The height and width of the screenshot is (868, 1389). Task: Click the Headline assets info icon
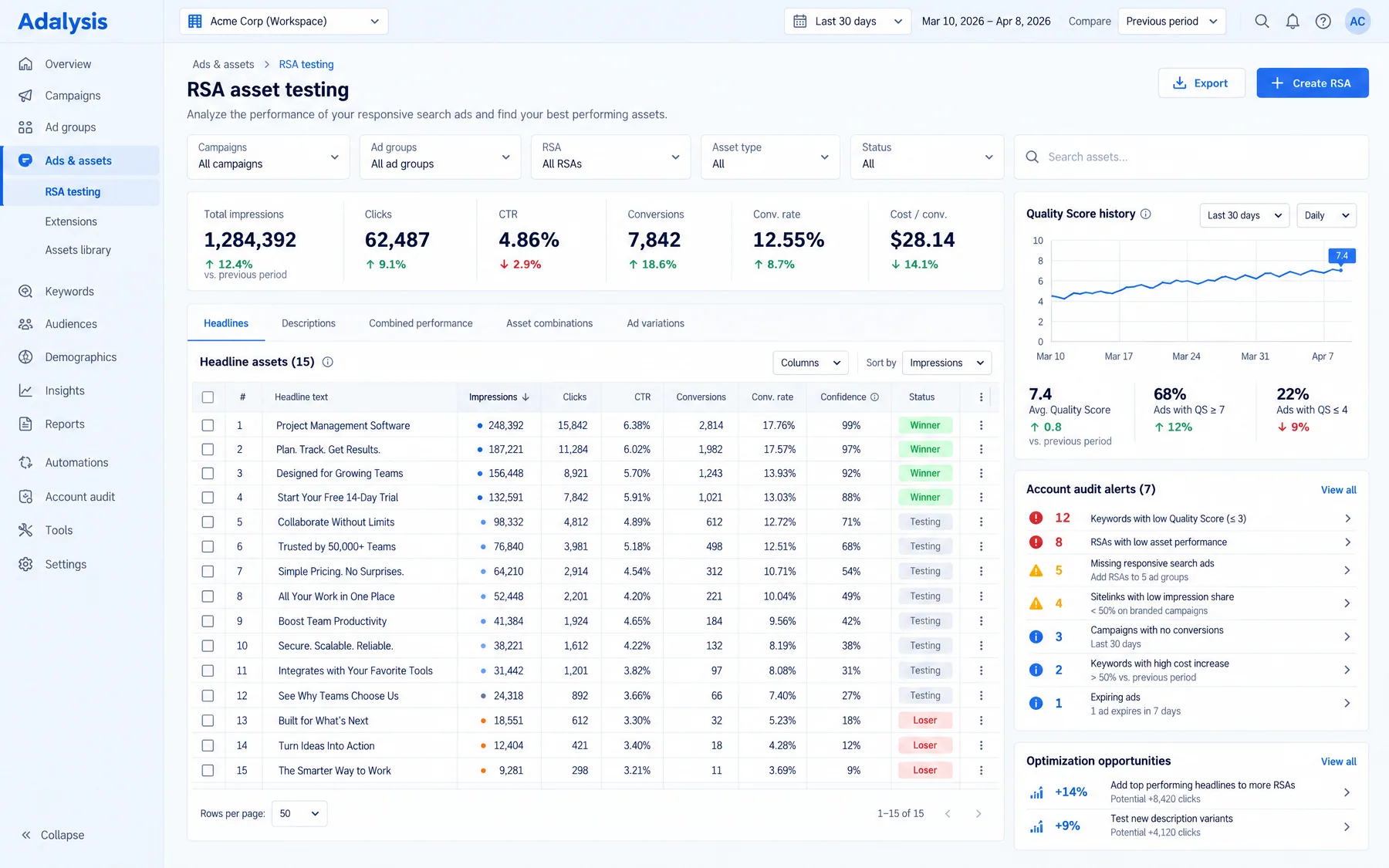tap(327, 362)
